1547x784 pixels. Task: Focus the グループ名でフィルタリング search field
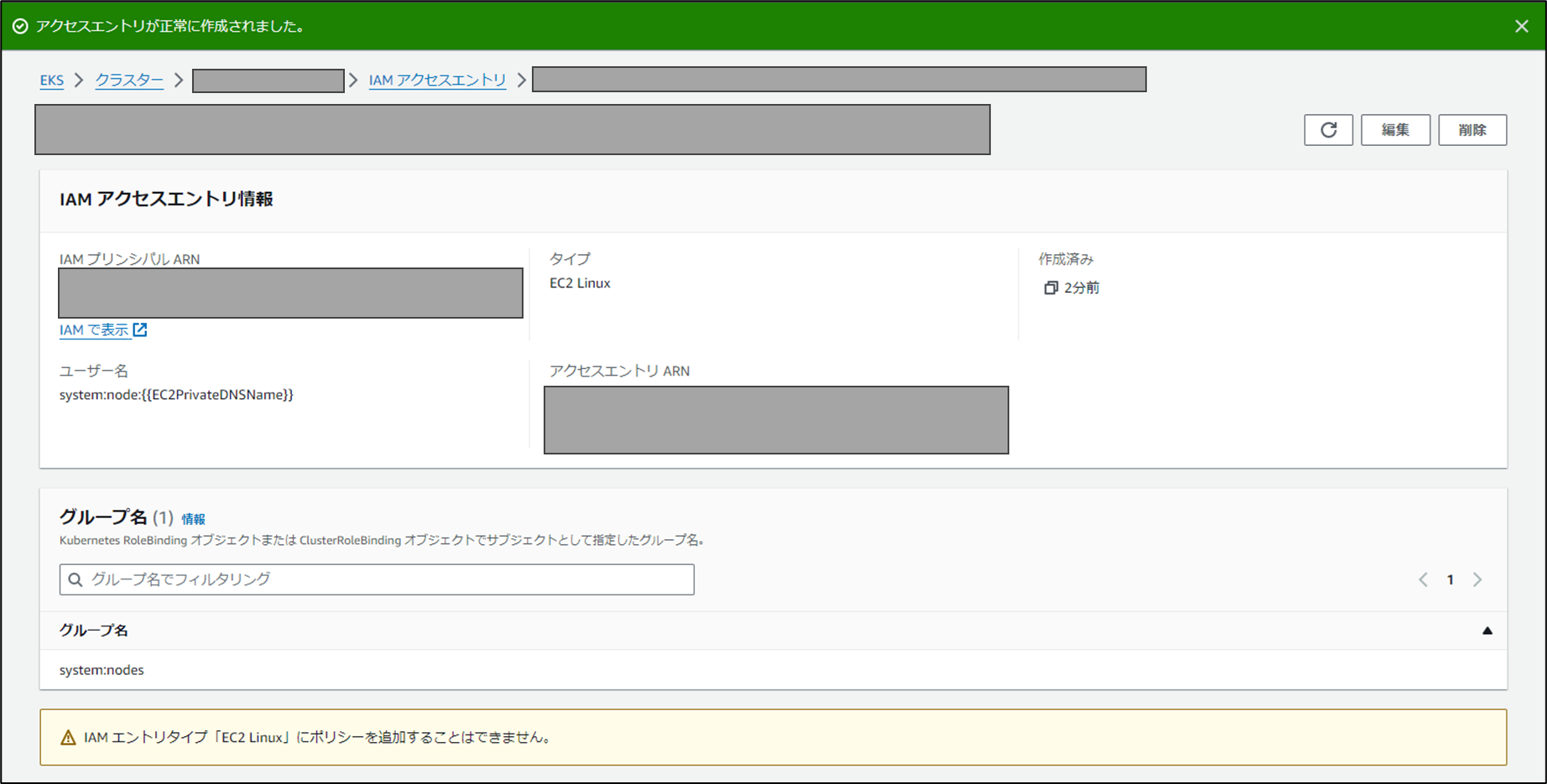click(377, 579)
